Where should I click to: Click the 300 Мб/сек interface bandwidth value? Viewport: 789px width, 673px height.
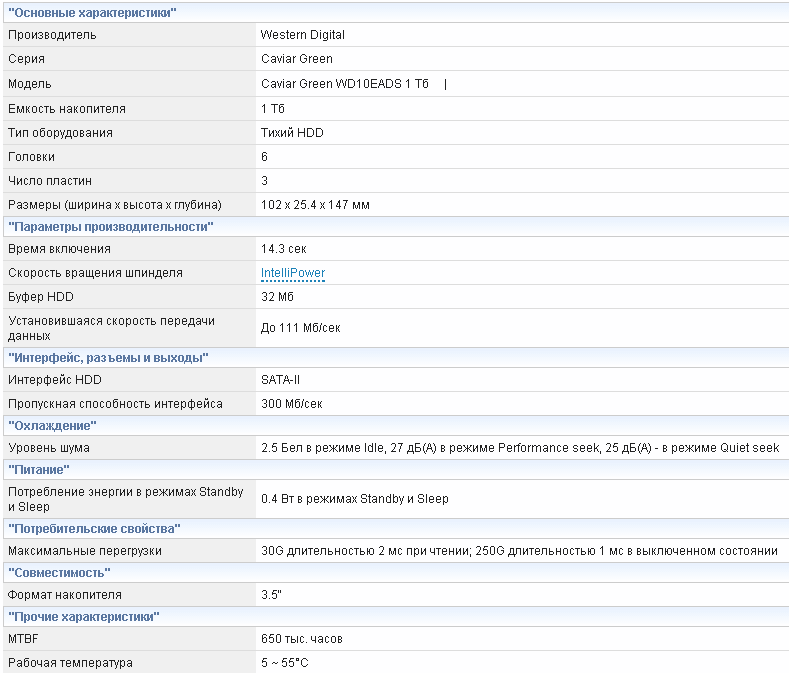pos(291,404)
